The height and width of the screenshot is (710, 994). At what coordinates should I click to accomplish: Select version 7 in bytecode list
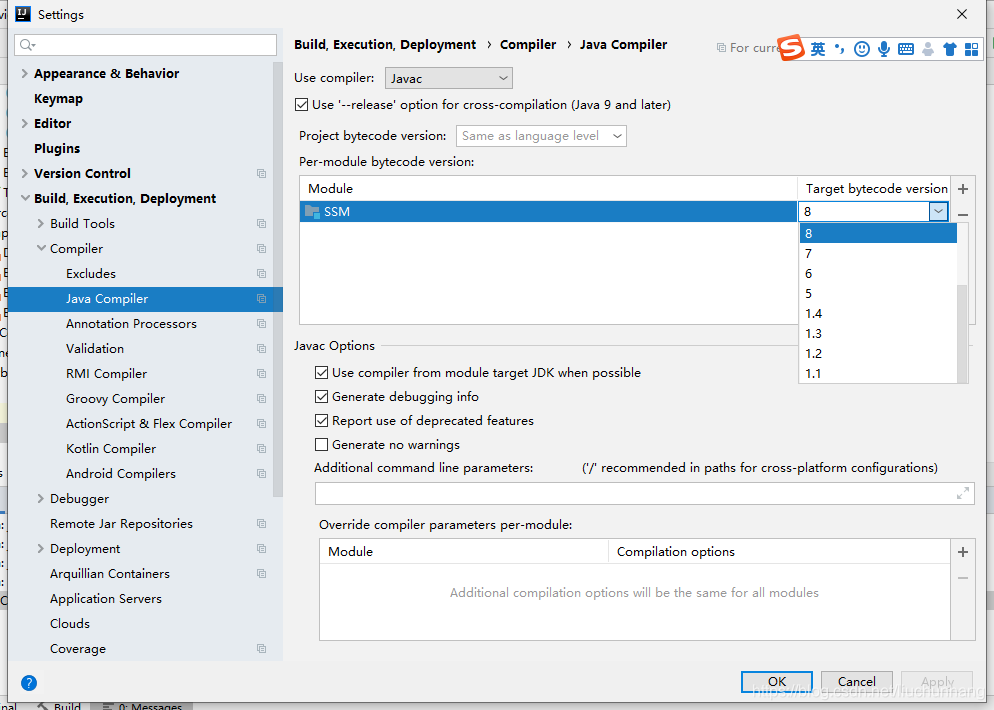point(878,254)
